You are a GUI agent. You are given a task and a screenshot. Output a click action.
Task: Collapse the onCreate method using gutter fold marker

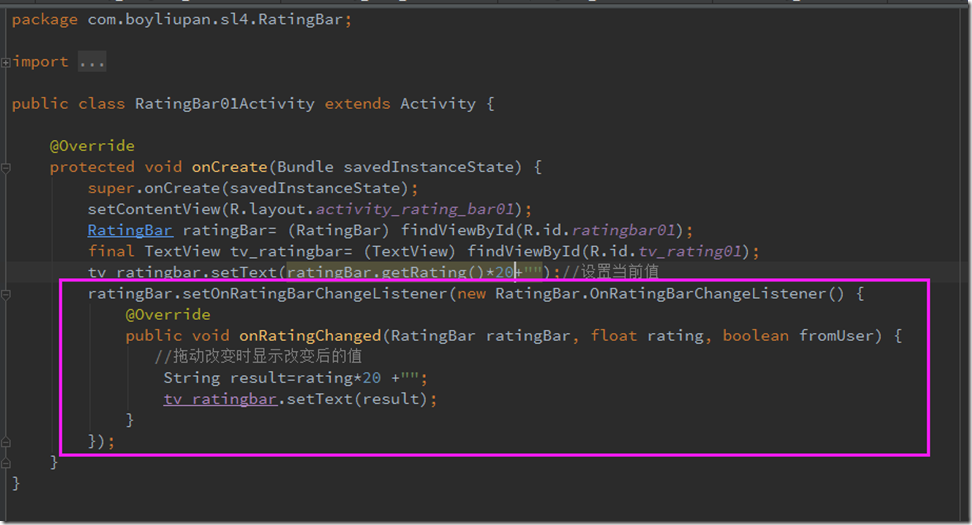6,167
